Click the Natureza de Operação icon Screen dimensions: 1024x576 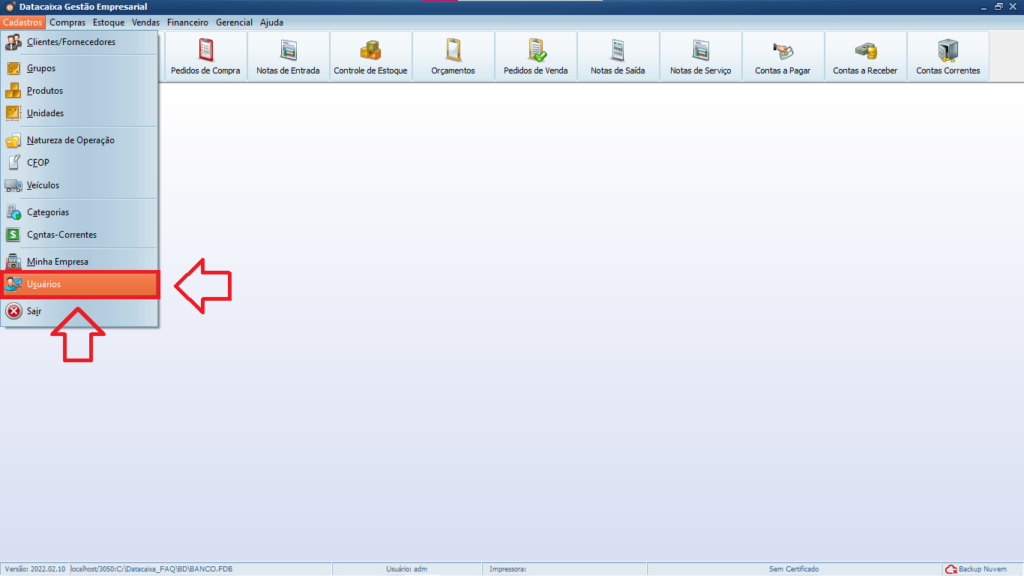click(13, 140)
